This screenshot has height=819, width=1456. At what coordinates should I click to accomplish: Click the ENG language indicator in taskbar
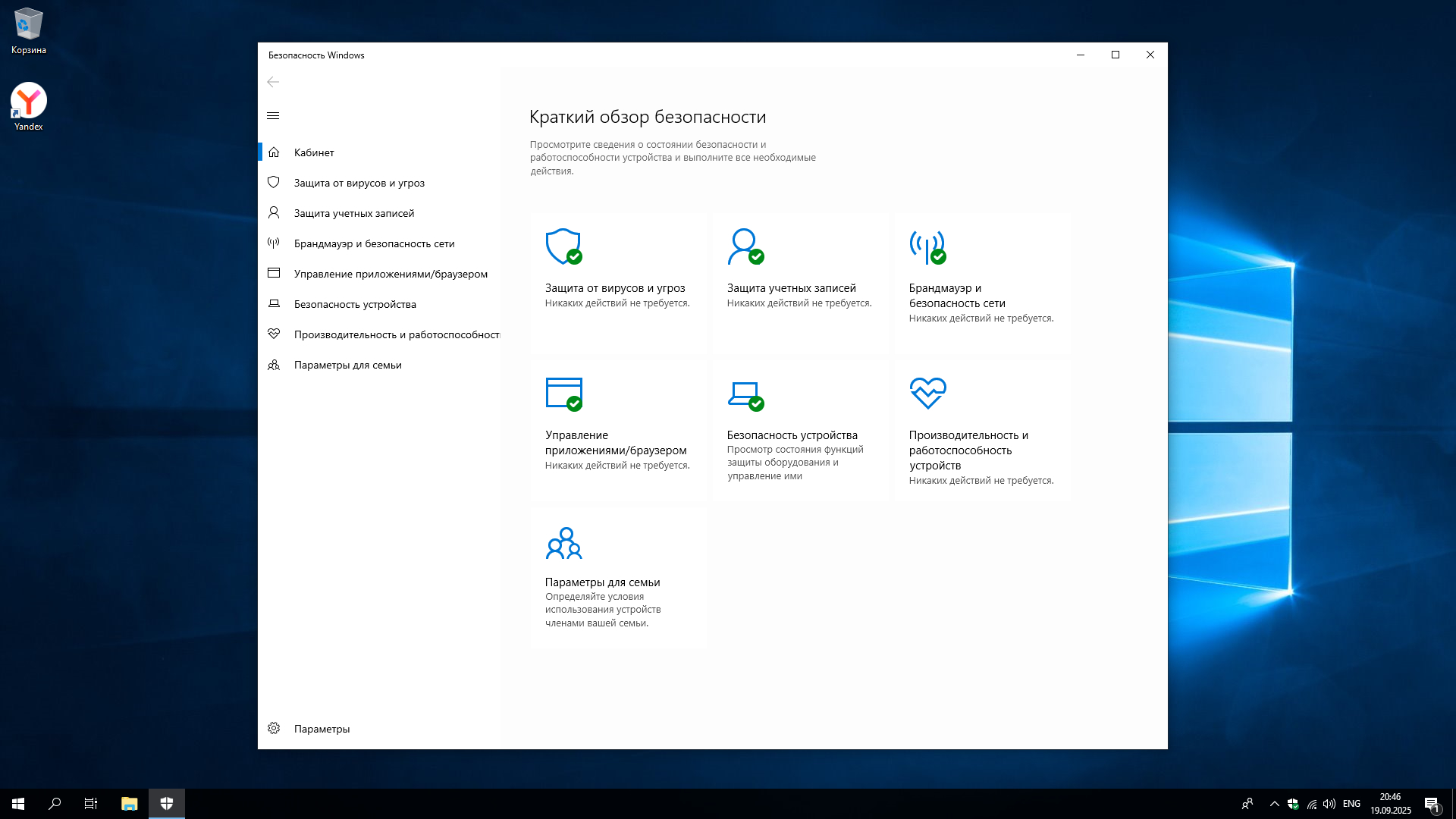click(x=1351, y=804)
